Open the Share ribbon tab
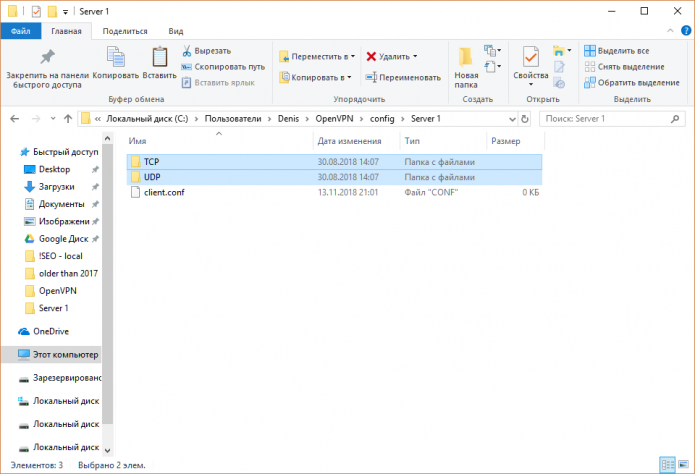The width and height of the screenshot is (695, 474). [x=126, y=31]
